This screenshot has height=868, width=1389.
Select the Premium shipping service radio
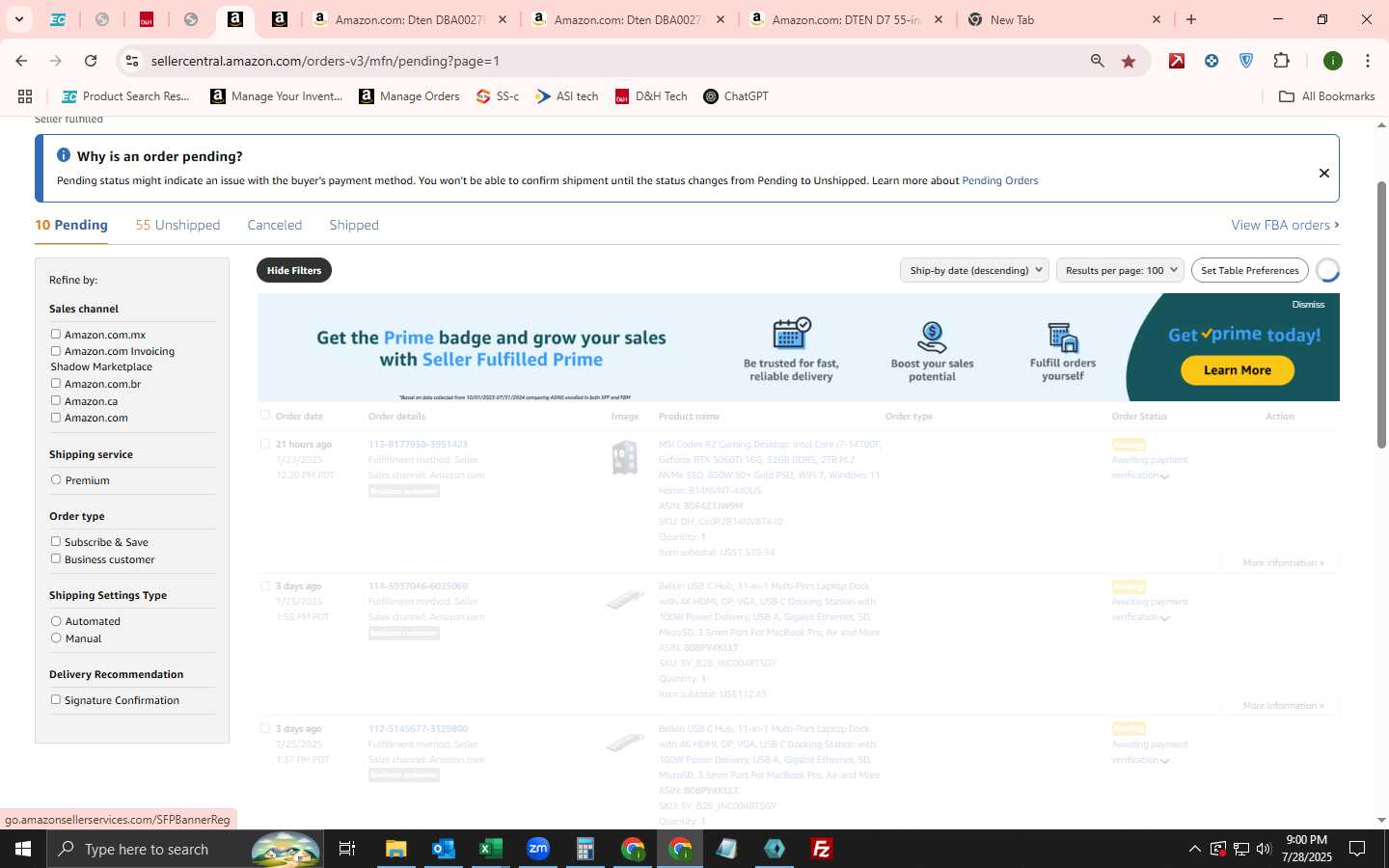tap(56, 479)
